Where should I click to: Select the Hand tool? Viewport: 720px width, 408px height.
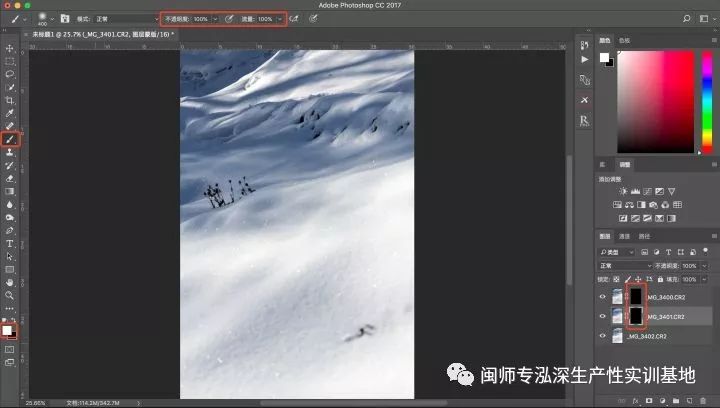[x=10, y=283]
